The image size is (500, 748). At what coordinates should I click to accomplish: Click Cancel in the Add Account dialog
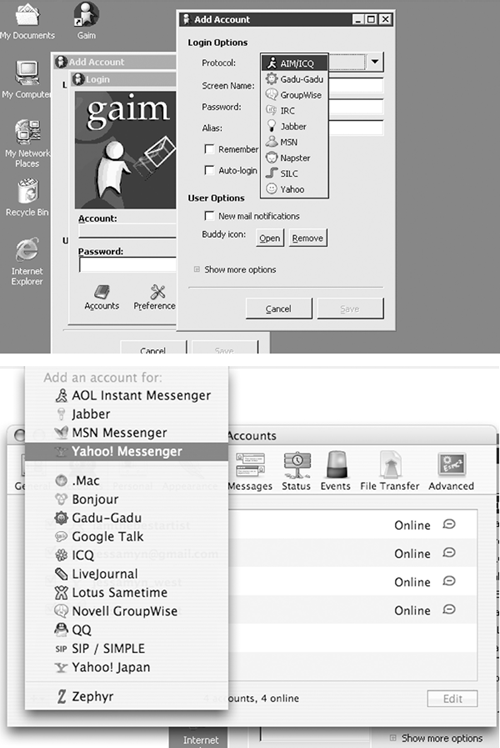point(279,309)
